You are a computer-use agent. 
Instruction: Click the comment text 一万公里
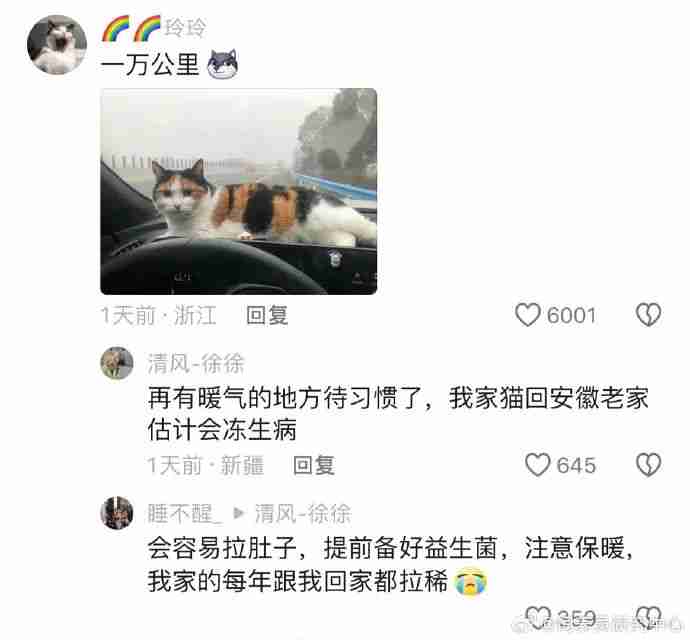coord(150,65)
